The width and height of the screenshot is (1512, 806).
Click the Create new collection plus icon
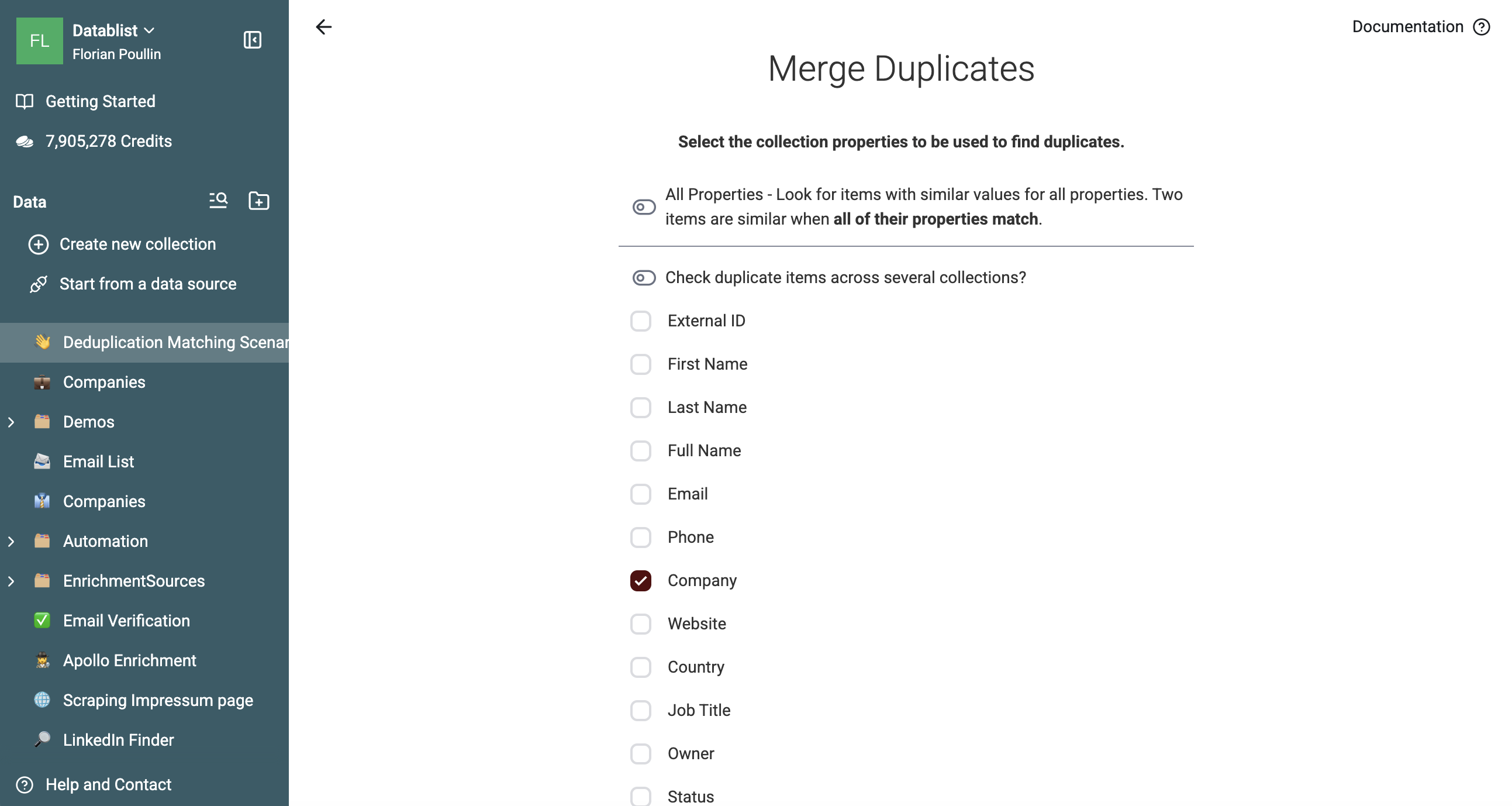coord(39,244)
